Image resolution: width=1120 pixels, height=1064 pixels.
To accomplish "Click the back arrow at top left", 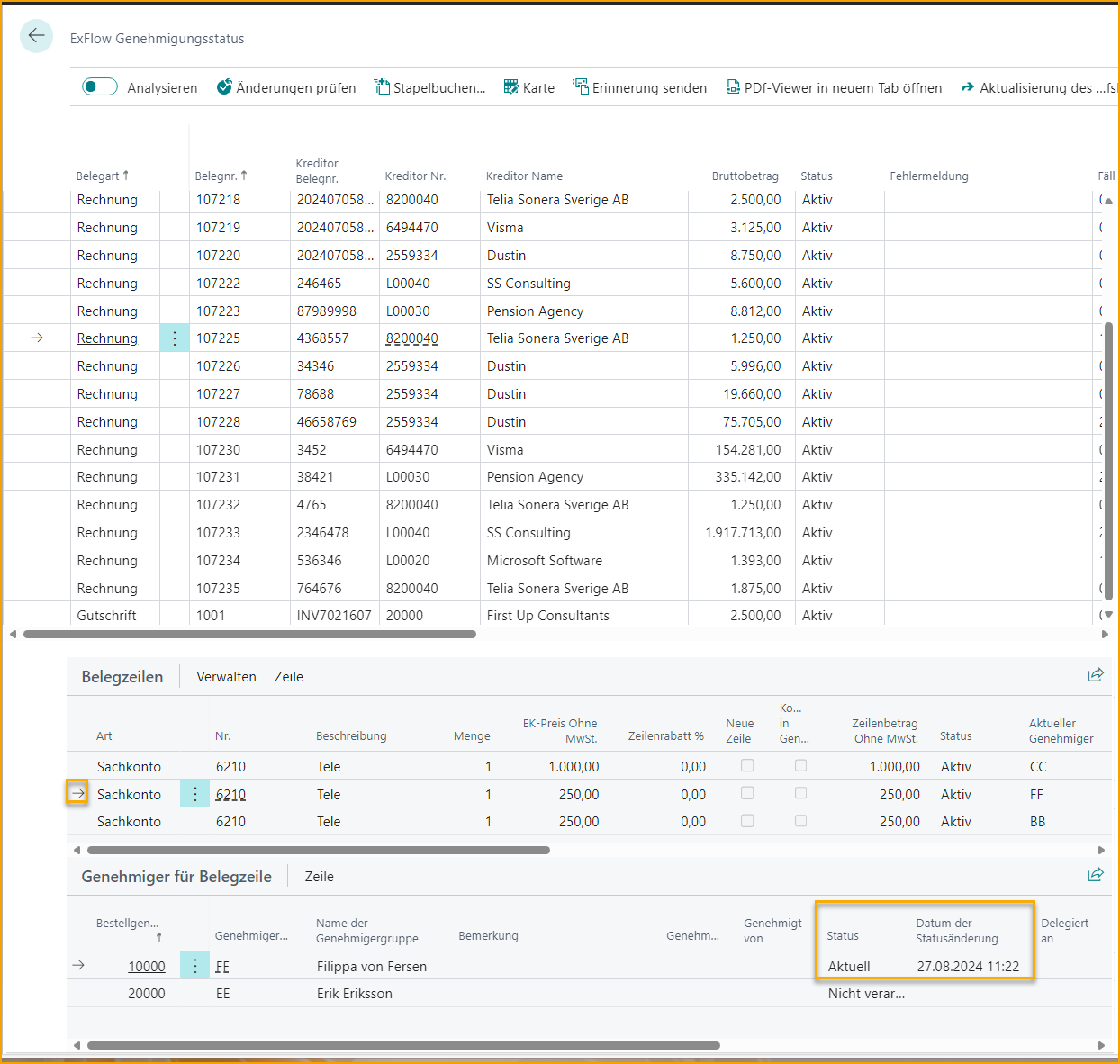I will point(36,36).
